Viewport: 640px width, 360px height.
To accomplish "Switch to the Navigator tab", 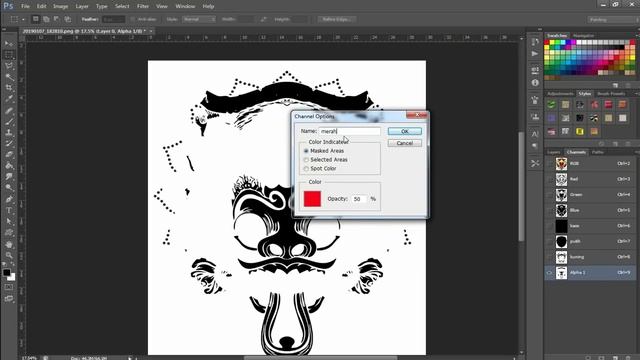I will pos(583,36).
